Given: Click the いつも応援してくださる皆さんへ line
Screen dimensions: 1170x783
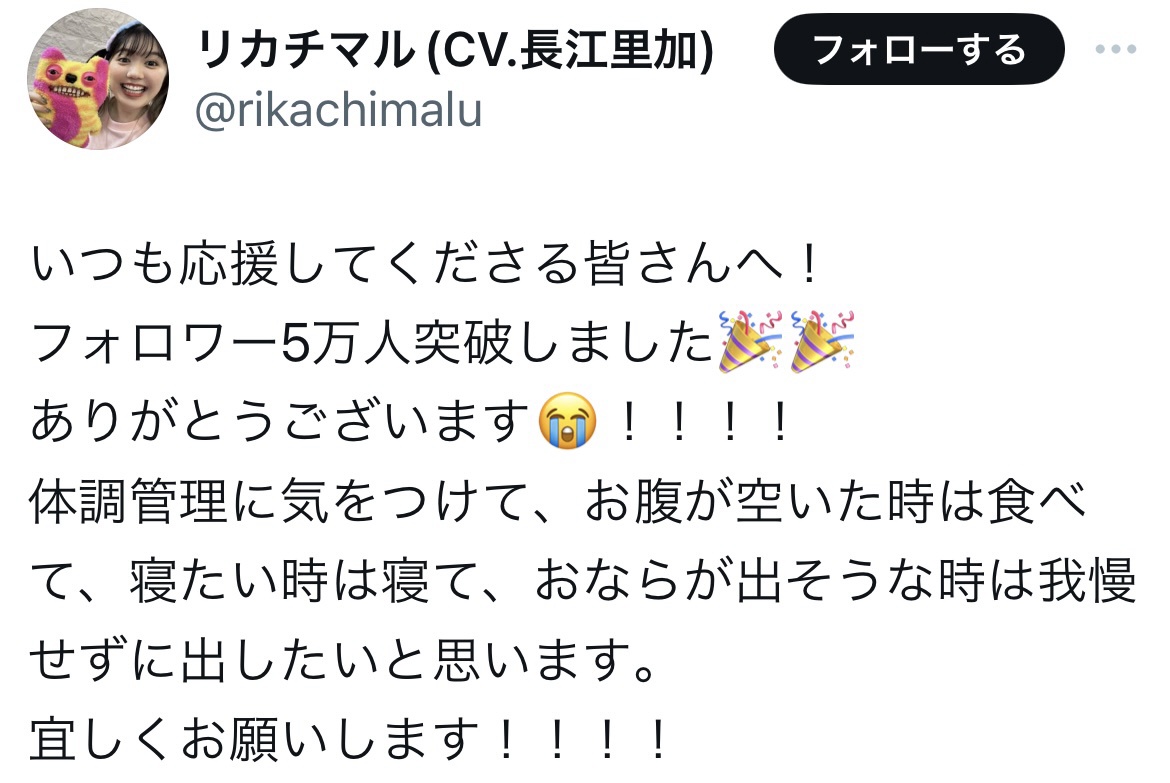Looking at the screenshot, I should [425, 263].
